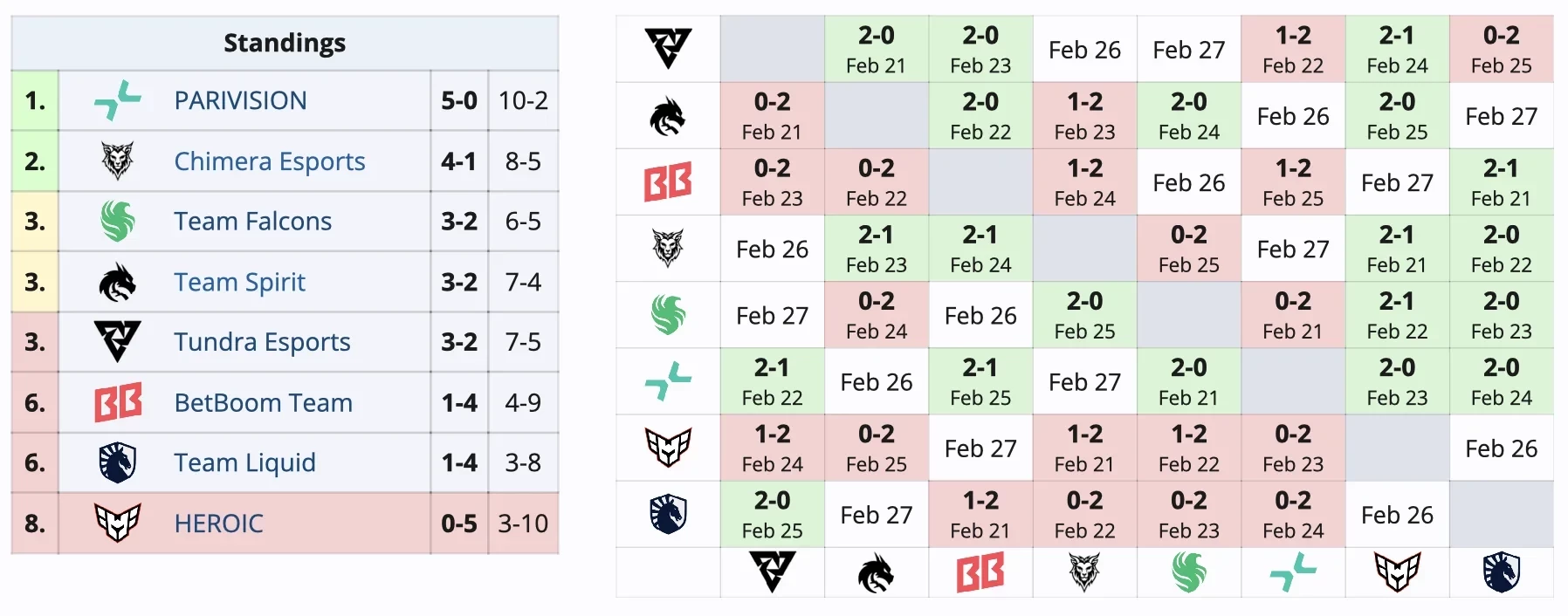Click PARIVISION's 10-2 game record cell
Viewport: 1568px width, 616px height.
tap(523, 101)
